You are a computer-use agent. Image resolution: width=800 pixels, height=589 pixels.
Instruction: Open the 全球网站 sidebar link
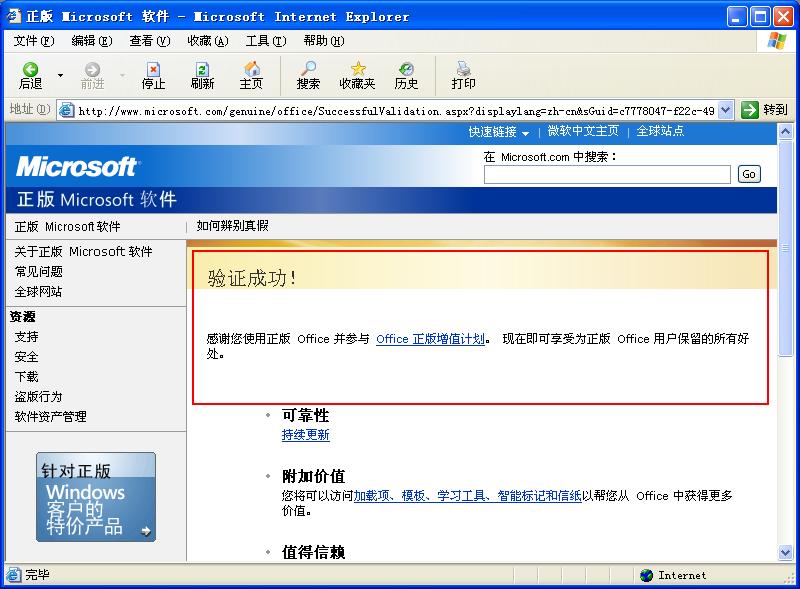pyautogui.click(x=38, y=292)
